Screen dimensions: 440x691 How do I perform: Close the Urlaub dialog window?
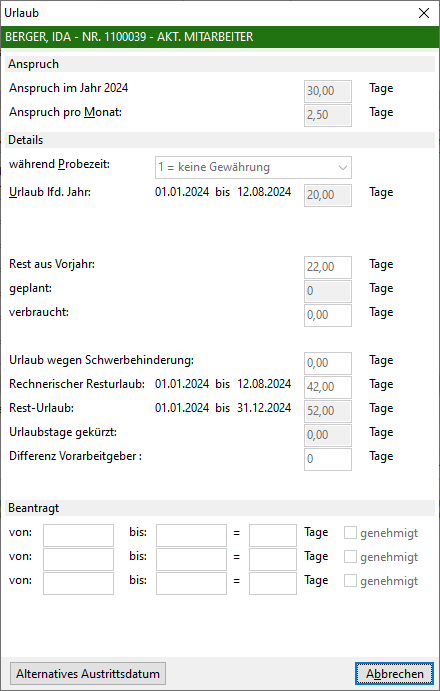pos(424,13)
